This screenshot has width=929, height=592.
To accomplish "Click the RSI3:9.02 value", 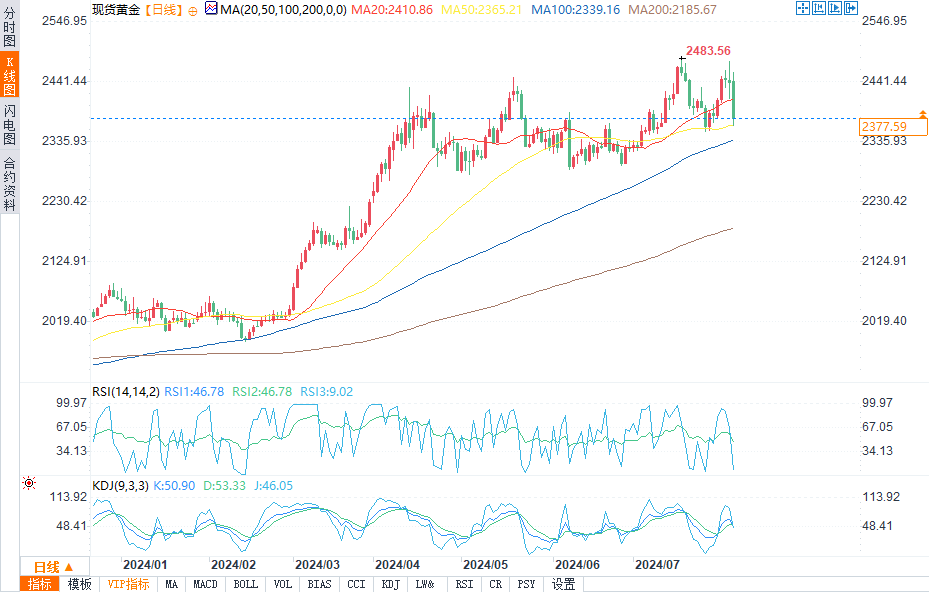I will [x=326, y=392].
